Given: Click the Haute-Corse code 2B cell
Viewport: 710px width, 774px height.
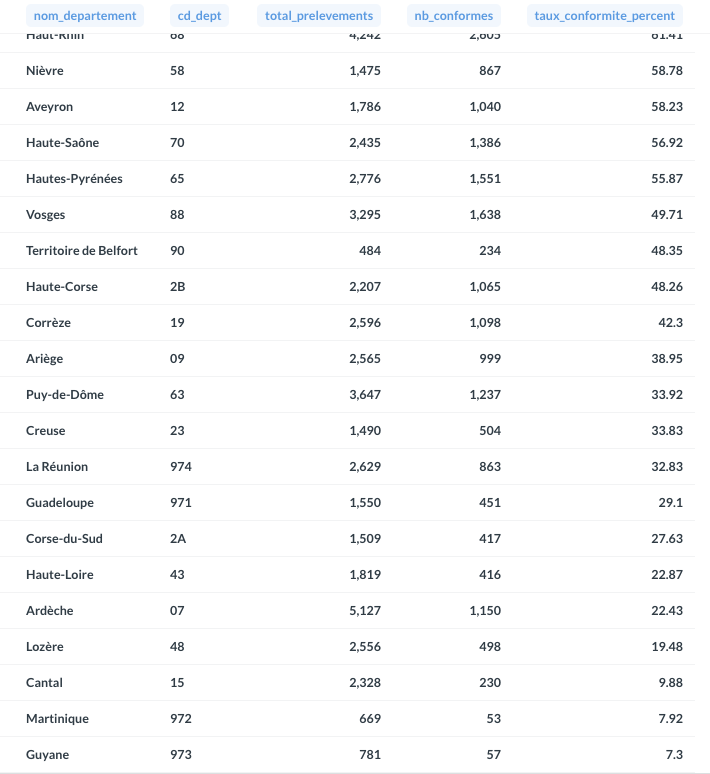Looking at the screenshot, I should click(x=178, y=287).
